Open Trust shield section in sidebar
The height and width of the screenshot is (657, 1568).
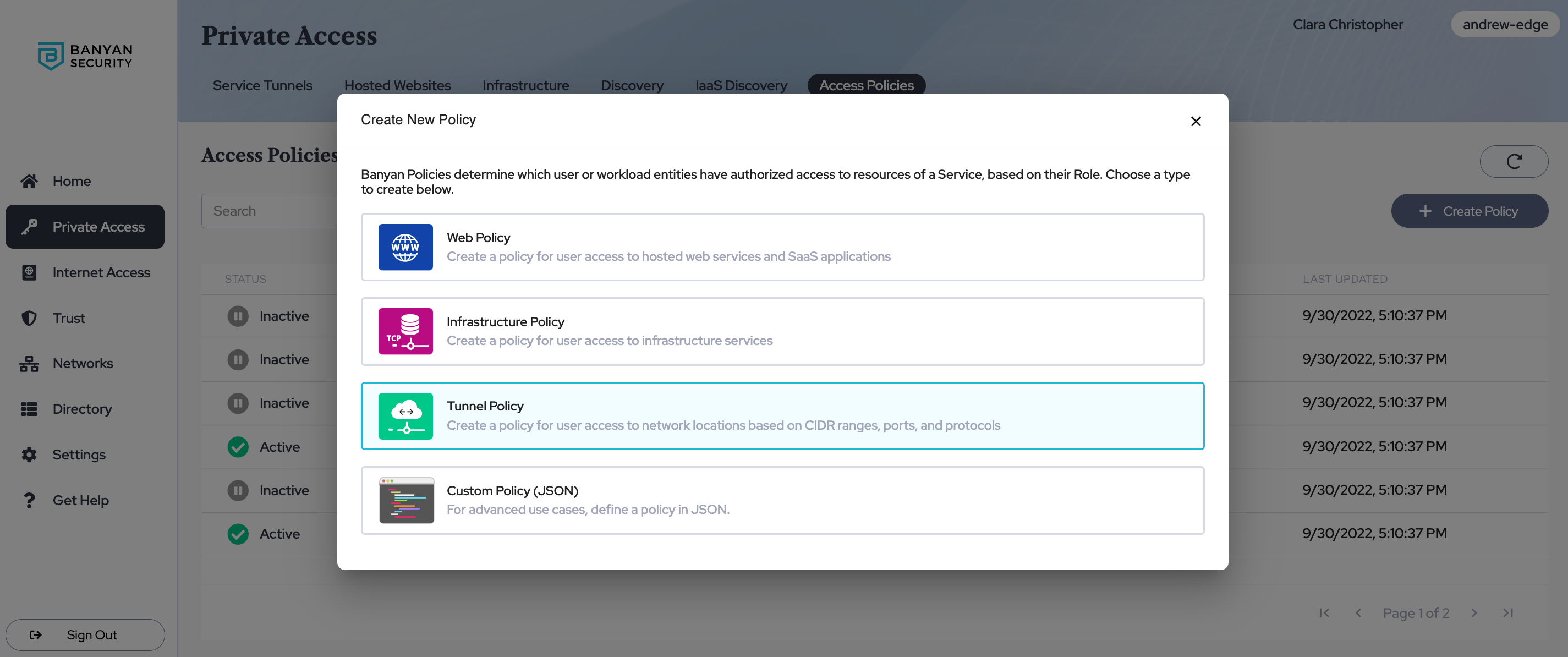[68, 318]
